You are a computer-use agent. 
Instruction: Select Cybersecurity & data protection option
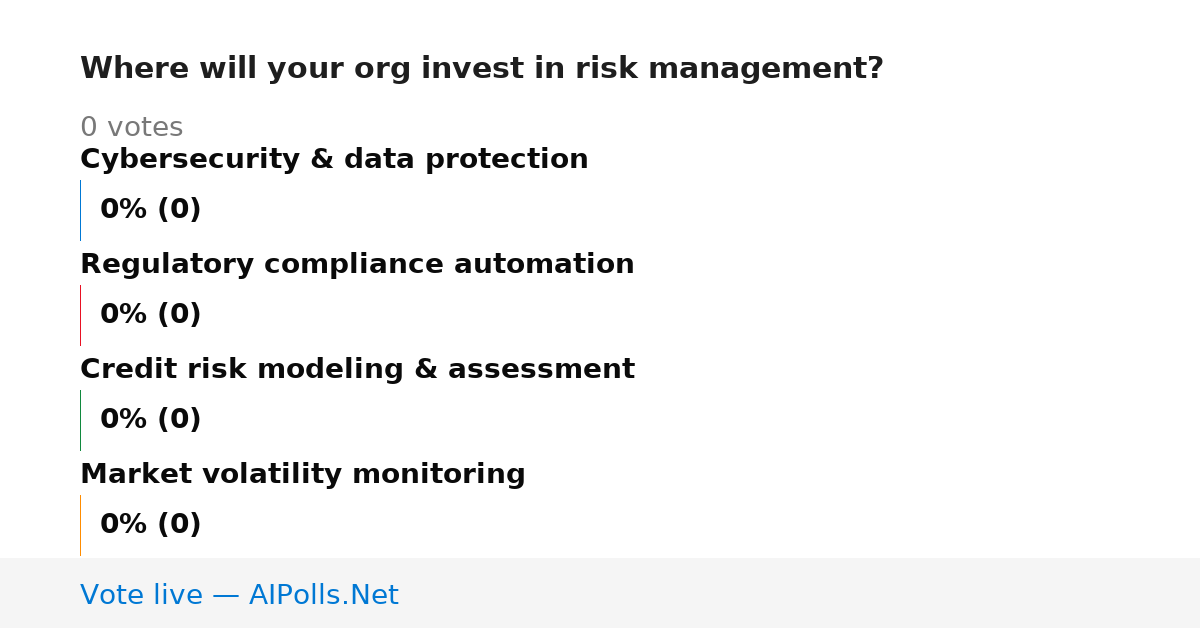[x=334, y=160]
